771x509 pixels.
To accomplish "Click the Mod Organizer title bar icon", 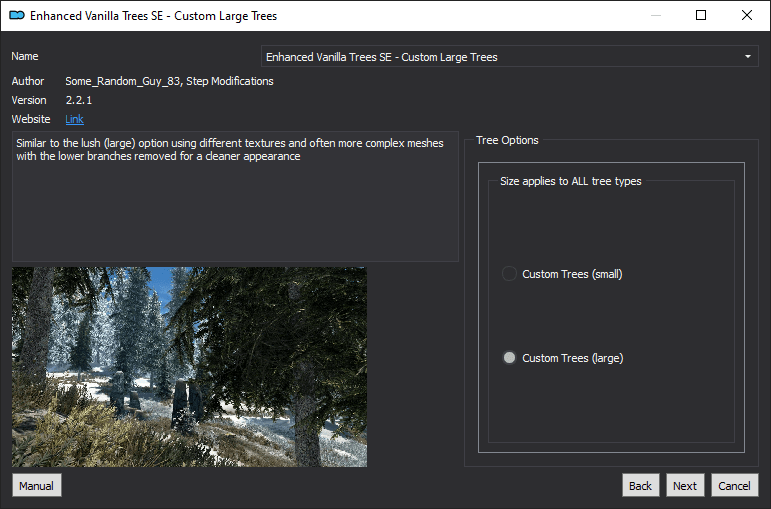I will [x=17, y=15].
